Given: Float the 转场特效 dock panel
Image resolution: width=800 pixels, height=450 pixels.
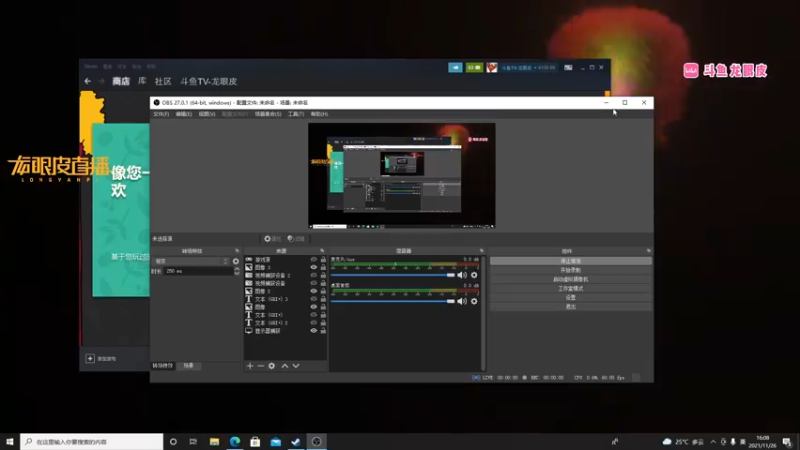Looking at the screenshot, I should click(x=237, y=251).
